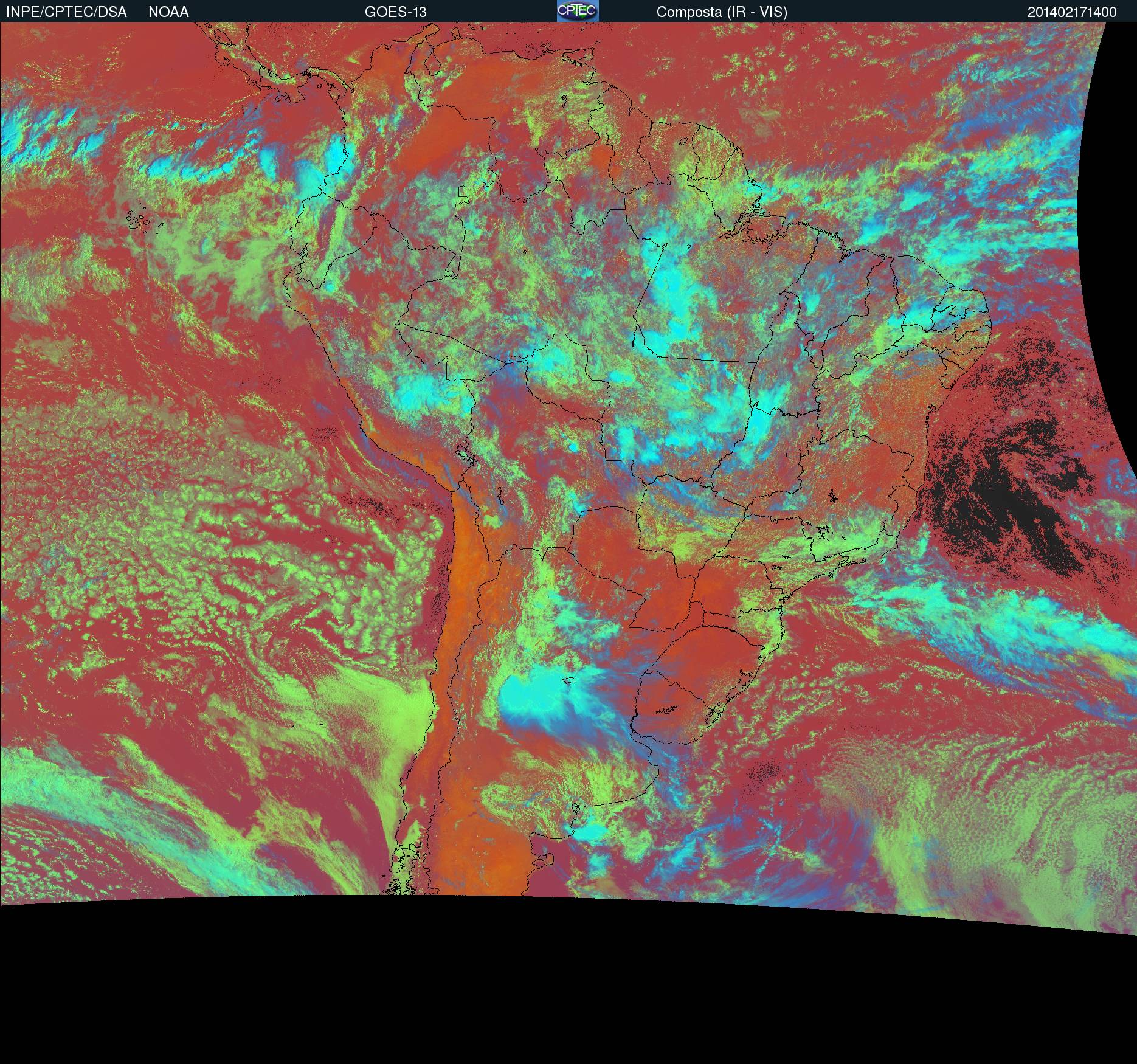The width and height of the screenshot is (1137, 1064).
Task: Select the NOAA label in the header
Action: 168,12
